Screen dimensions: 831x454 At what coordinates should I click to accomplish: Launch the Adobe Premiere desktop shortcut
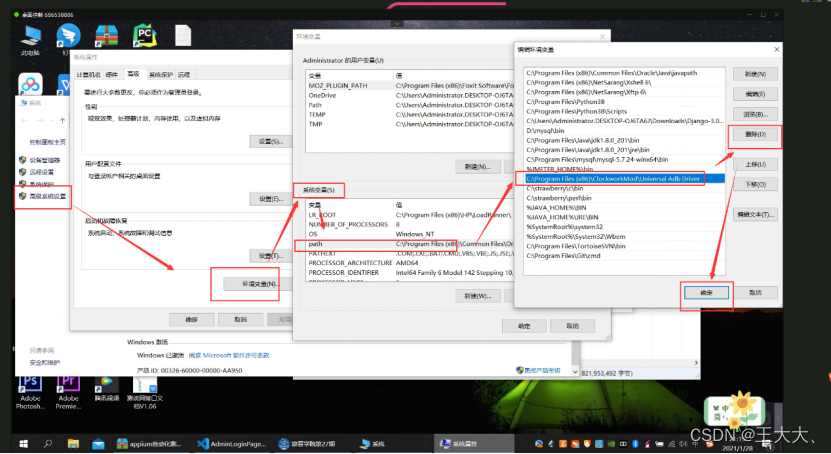[68, 391]
